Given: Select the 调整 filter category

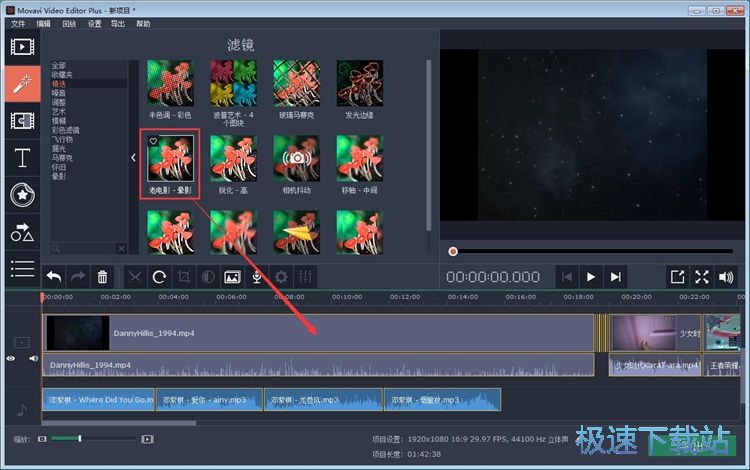Looking at the screenshot, I should [x=59, y=102].
